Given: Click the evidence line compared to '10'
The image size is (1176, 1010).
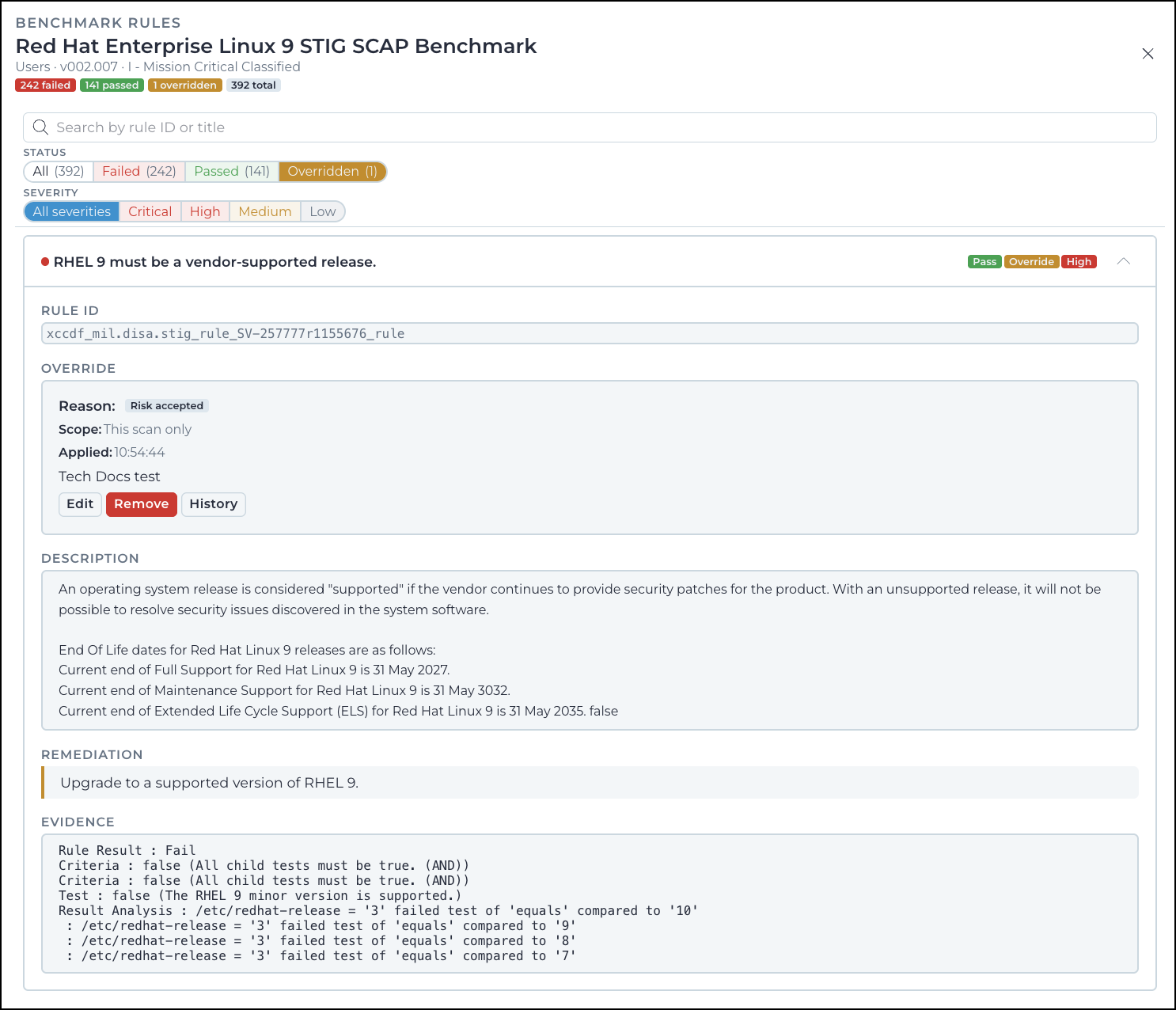Looking at the screenshot, I should click(378, 911).
